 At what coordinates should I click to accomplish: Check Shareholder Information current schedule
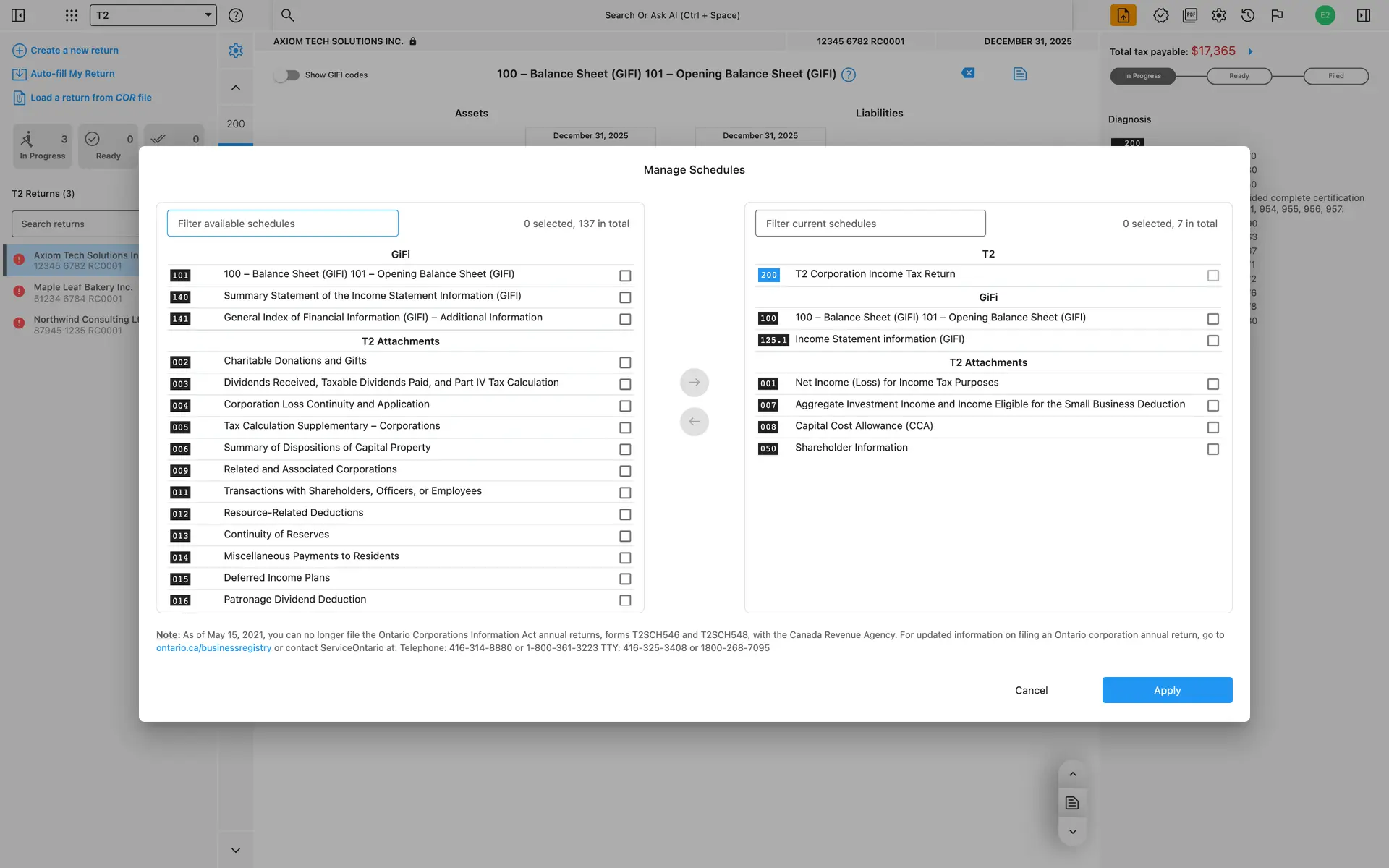1213,449
